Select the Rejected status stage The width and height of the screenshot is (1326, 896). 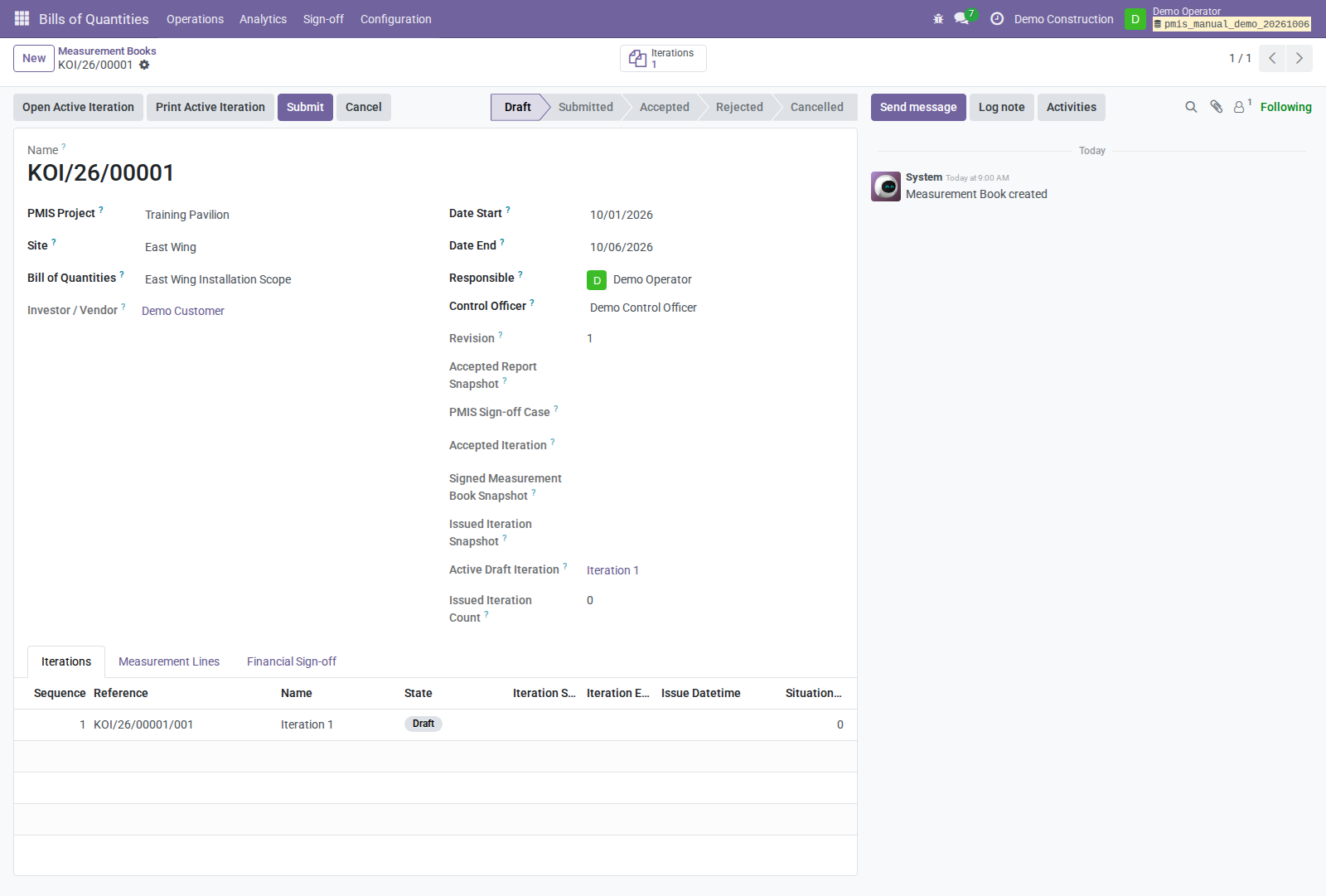click(739, 107)
